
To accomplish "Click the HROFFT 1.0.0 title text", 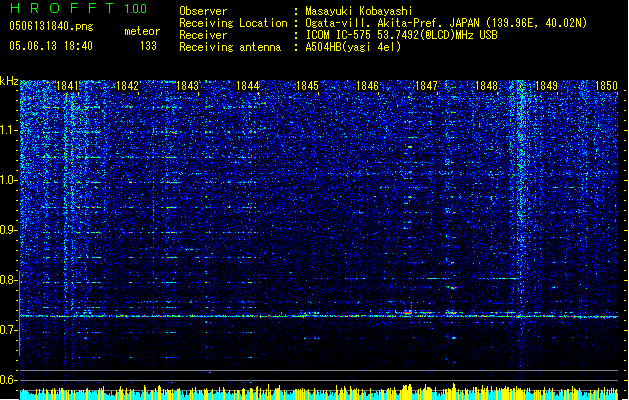I will pyautogui.click(x=79, y=8).
